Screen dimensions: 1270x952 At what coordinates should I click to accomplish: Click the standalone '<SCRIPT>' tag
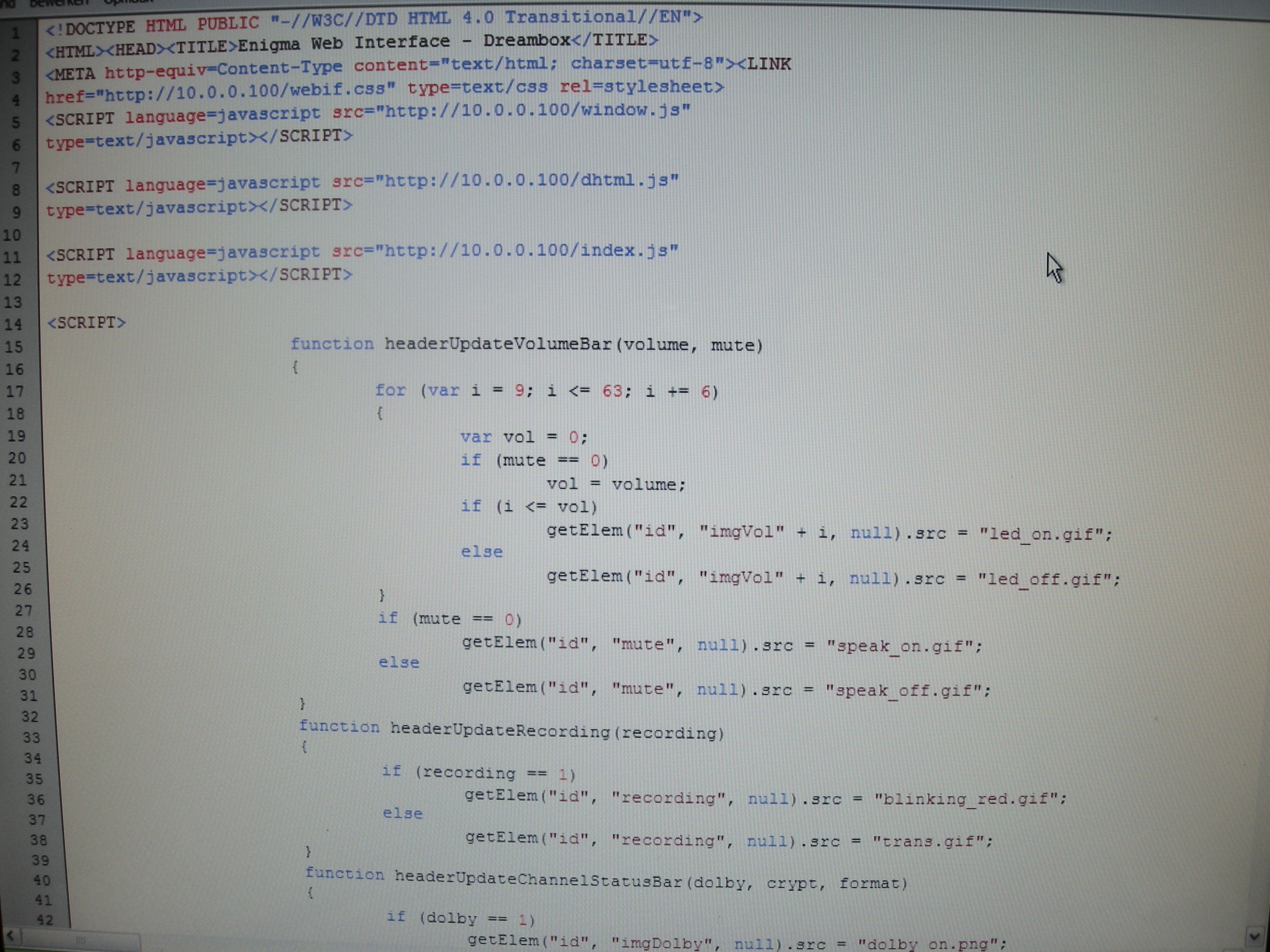[x=86, y=322]
